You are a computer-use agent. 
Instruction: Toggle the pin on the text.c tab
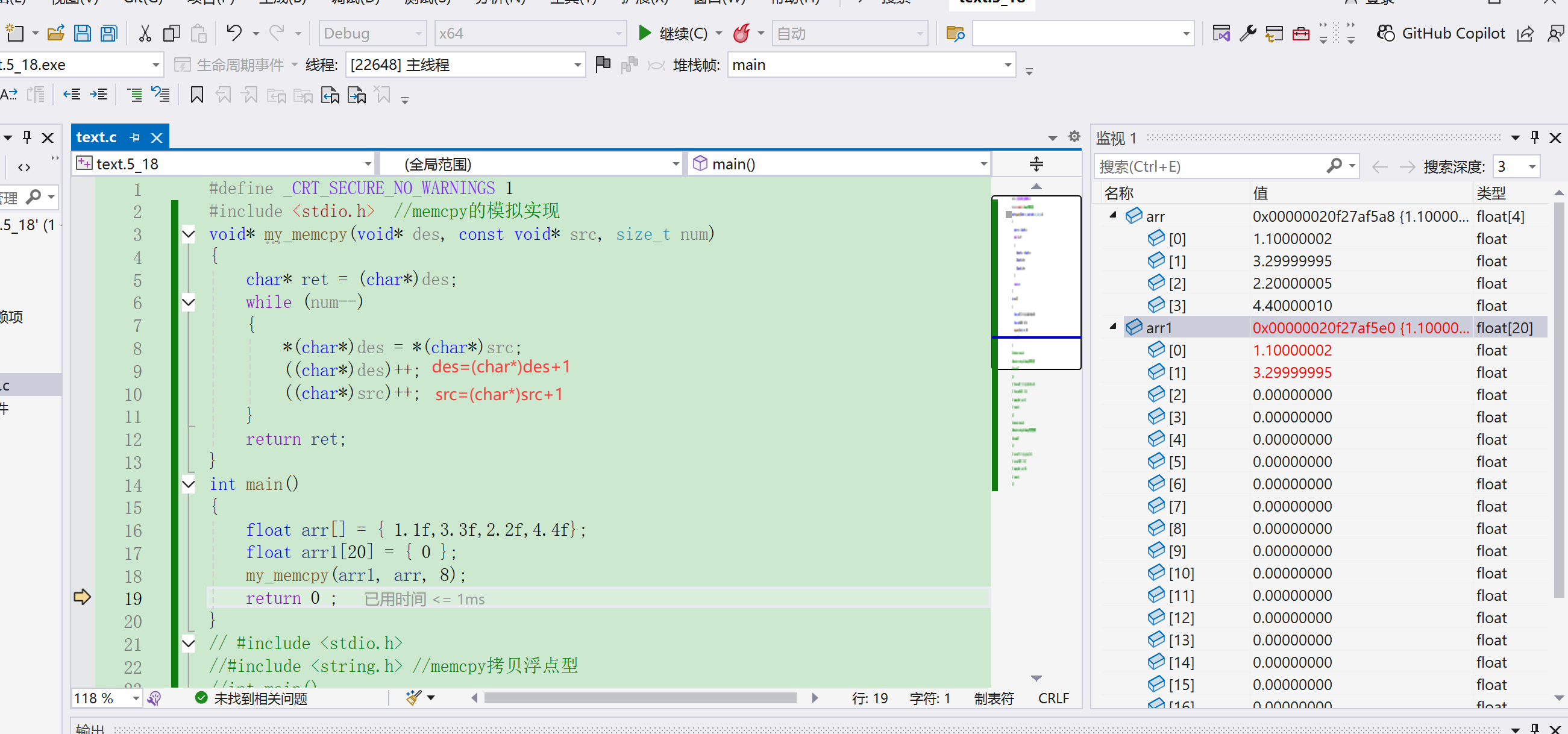click(x=134, y=137)
